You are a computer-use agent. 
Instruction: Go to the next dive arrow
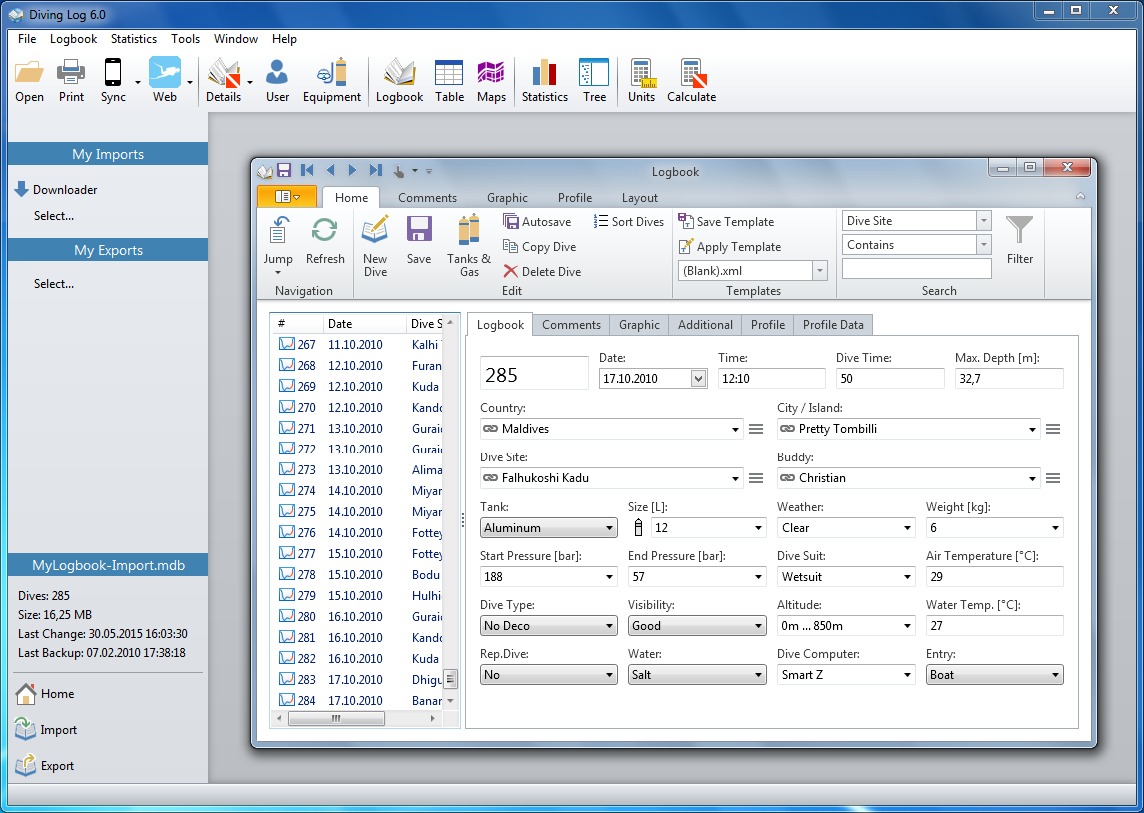(x=352, y=170)
